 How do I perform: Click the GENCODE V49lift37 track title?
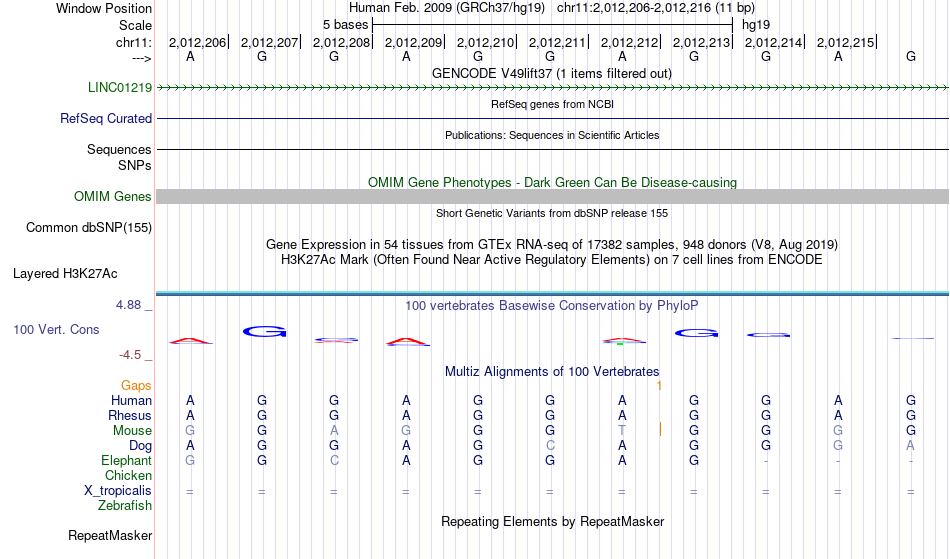[x=552, y=73]
